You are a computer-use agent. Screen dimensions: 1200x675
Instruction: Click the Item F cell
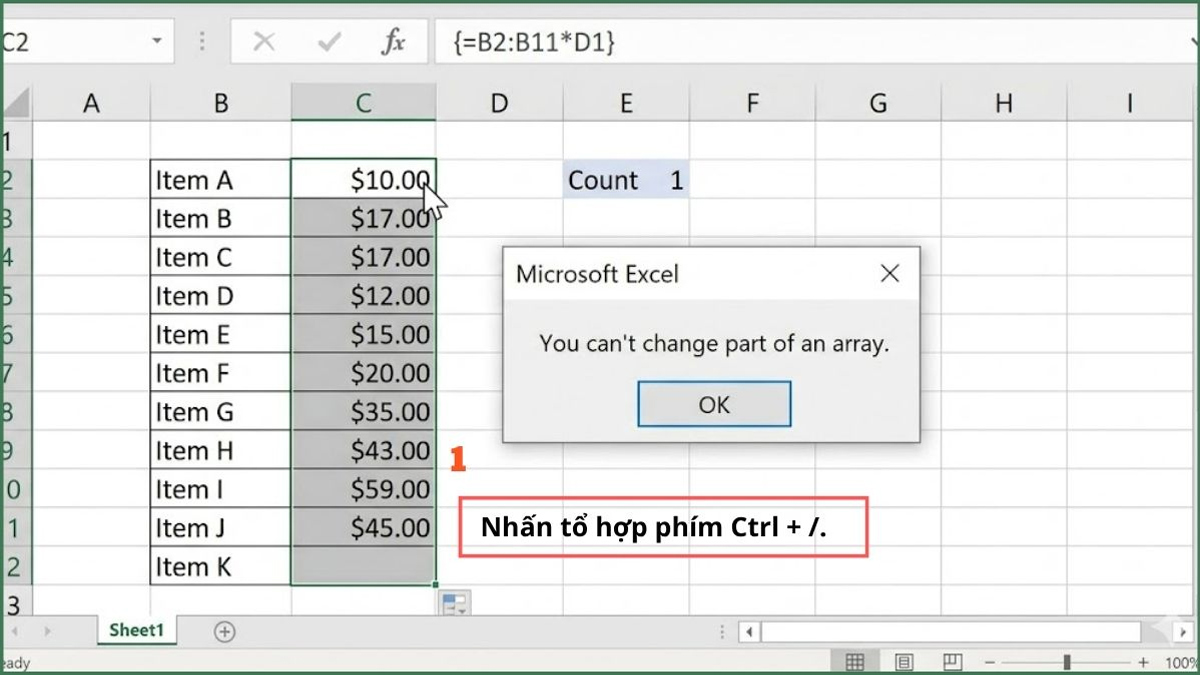click(x=221, y=373)
